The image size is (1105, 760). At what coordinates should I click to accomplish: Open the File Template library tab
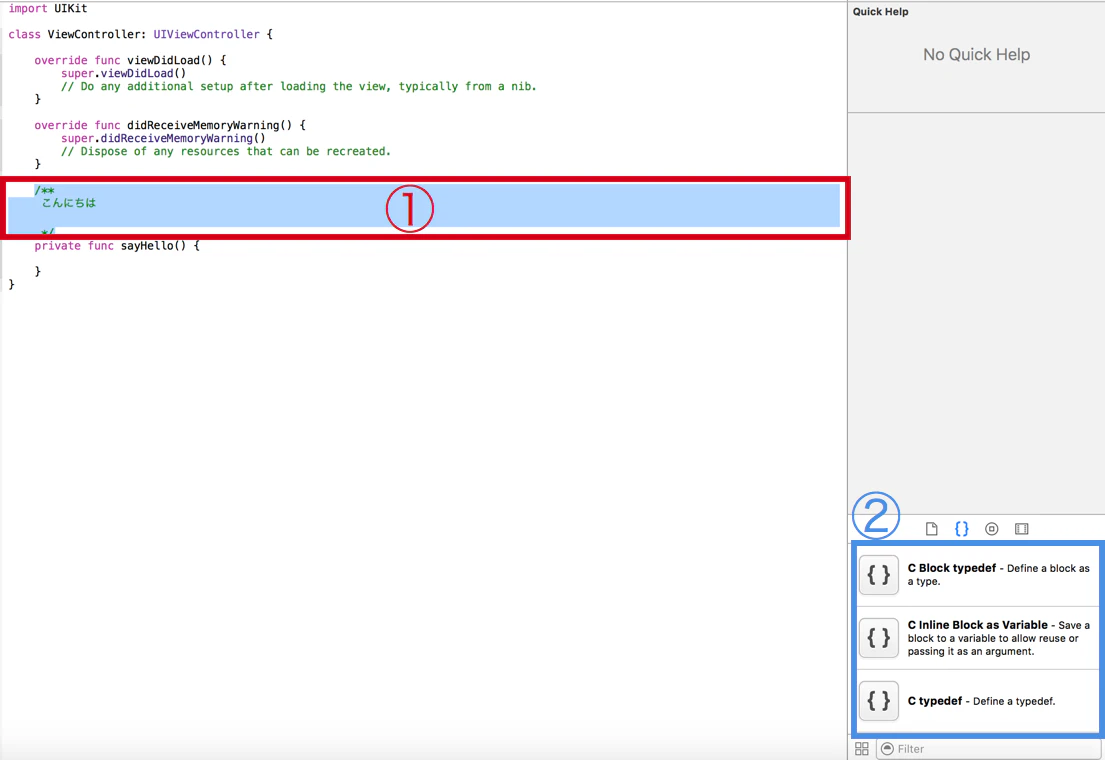point(932,529)
